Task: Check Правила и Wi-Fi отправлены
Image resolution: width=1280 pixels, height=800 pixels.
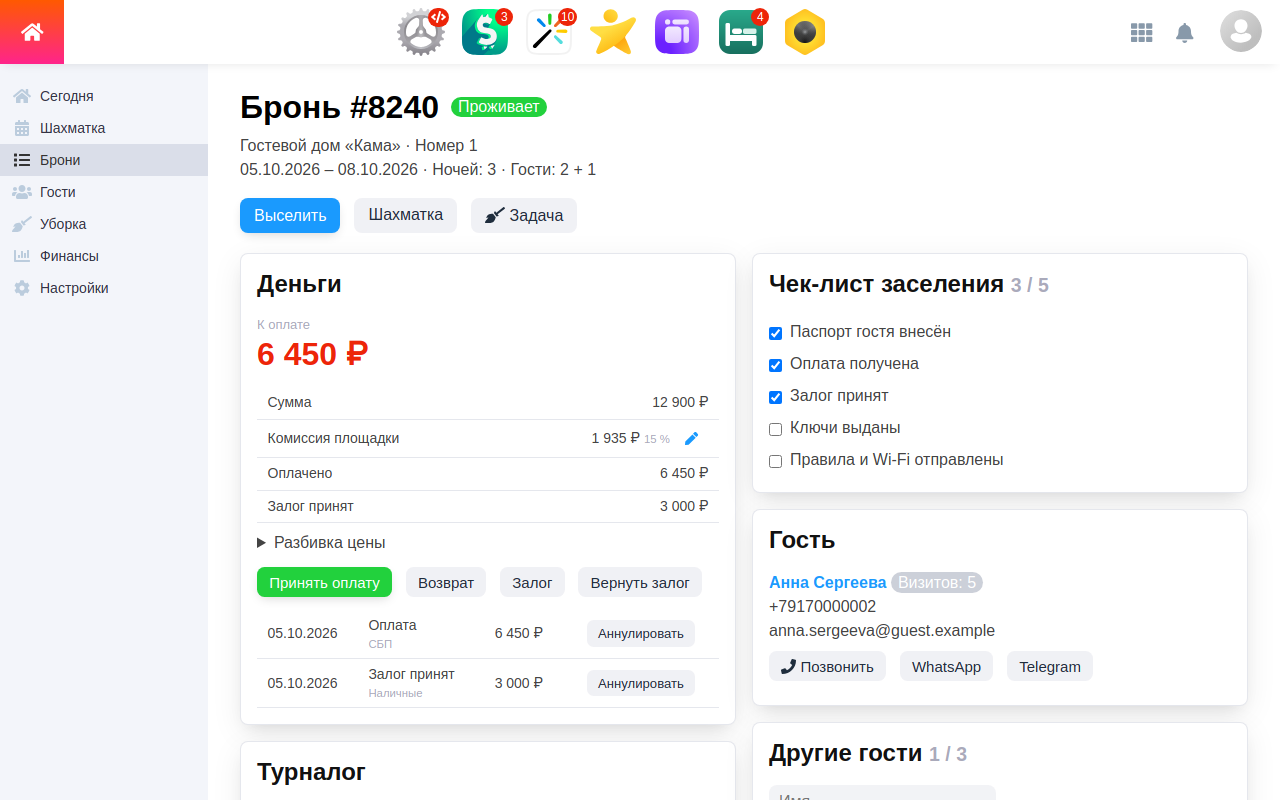Action: (x=775, y=461)
